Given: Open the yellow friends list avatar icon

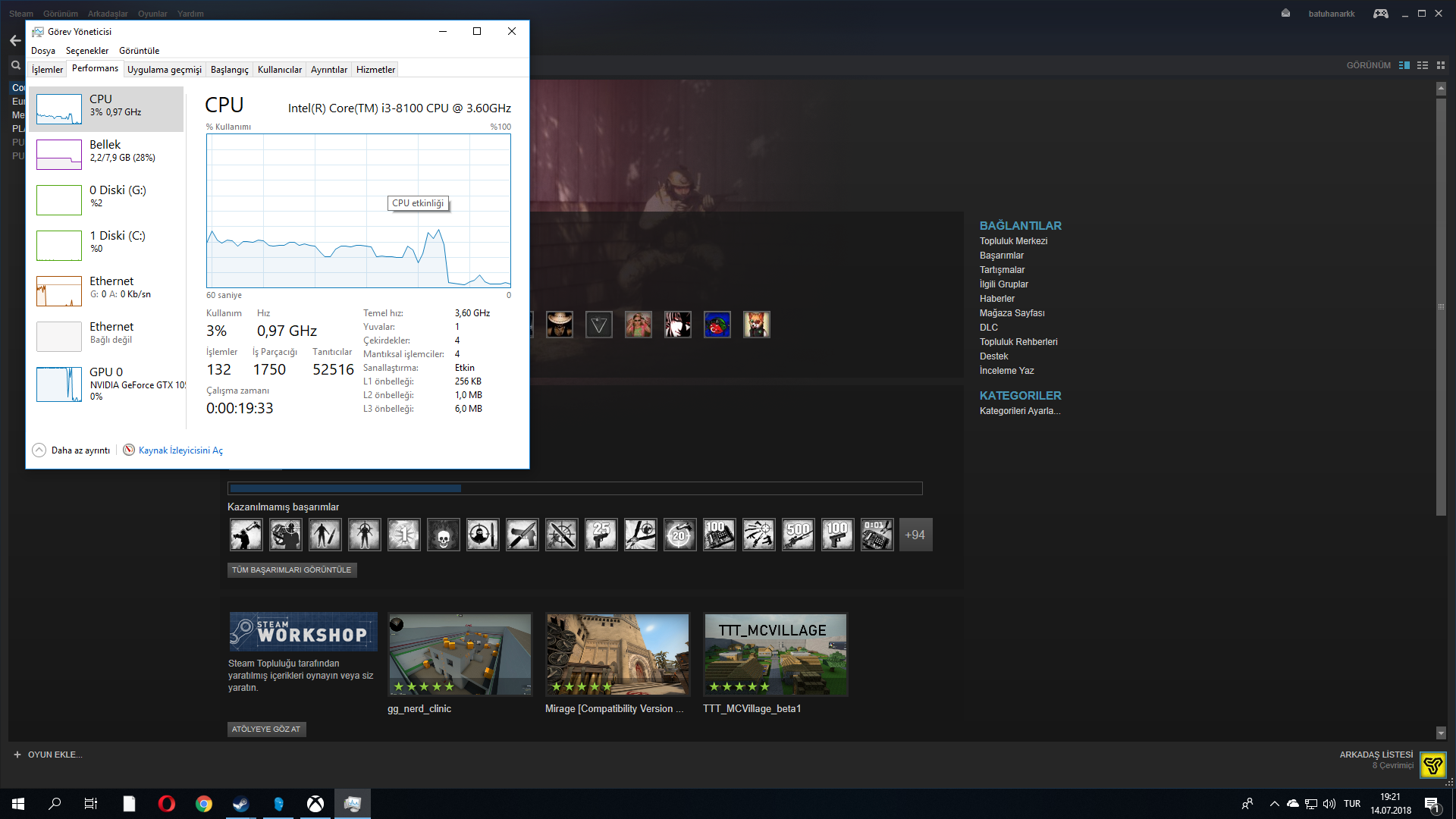Looking at the screenshot, I should coord(1432,765).
